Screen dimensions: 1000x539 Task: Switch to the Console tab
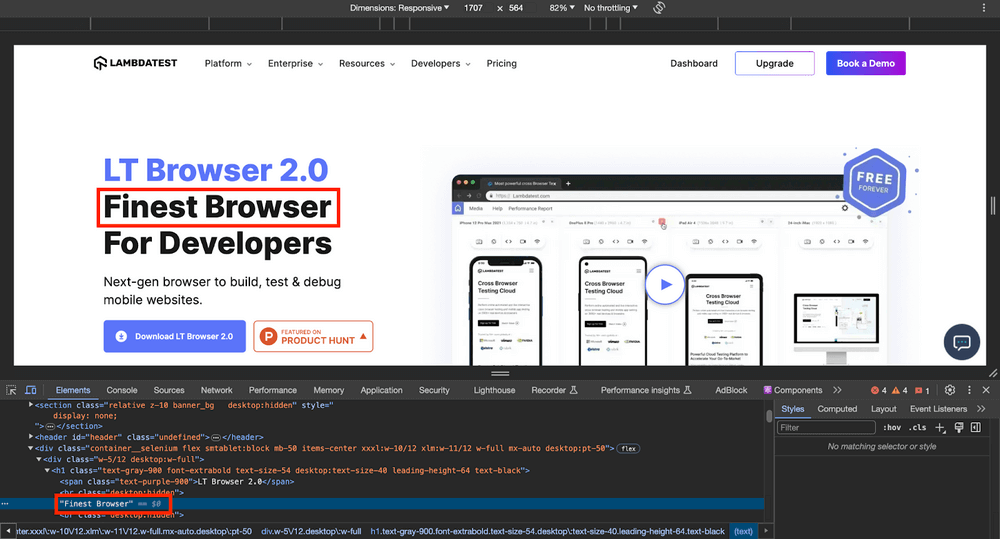pos(122,390)
